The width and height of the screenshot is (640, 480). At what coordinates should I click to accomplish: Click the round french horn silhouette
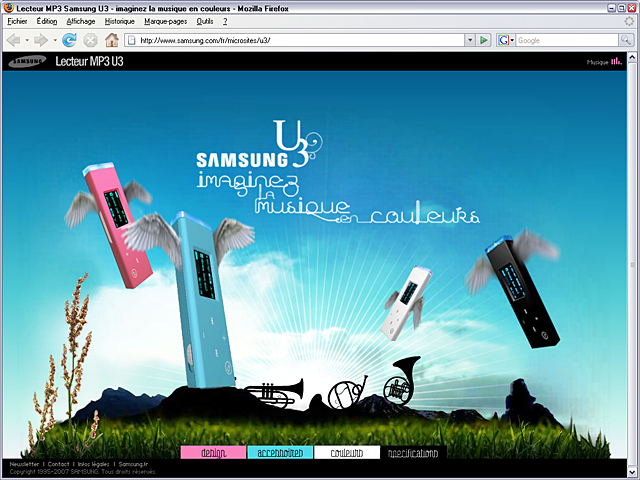coord(348,393)
